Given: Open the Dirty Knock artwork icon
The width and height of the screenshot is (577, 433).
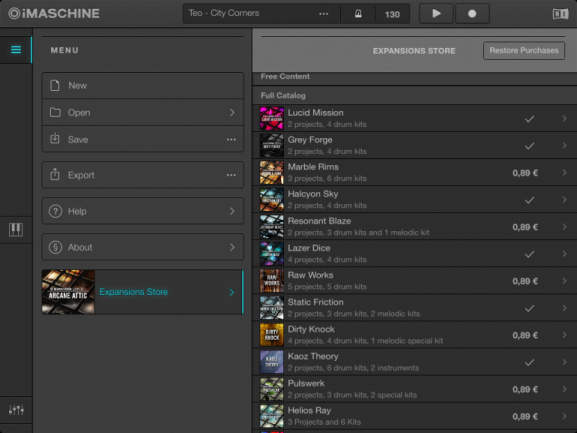Looking at the screenshot, I should pos(272,335).
